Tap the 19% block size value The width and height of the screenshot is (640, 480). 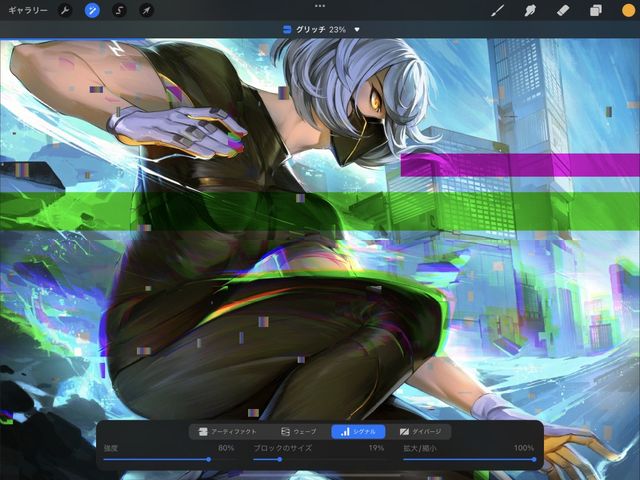[x=376, y=448]
